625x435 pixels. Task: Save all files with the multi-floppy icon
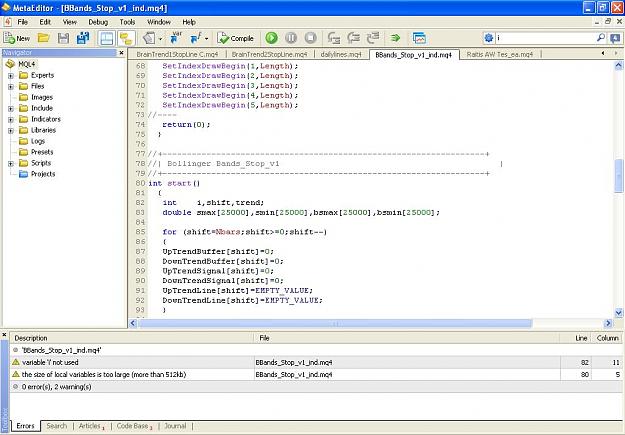point(83,38)
